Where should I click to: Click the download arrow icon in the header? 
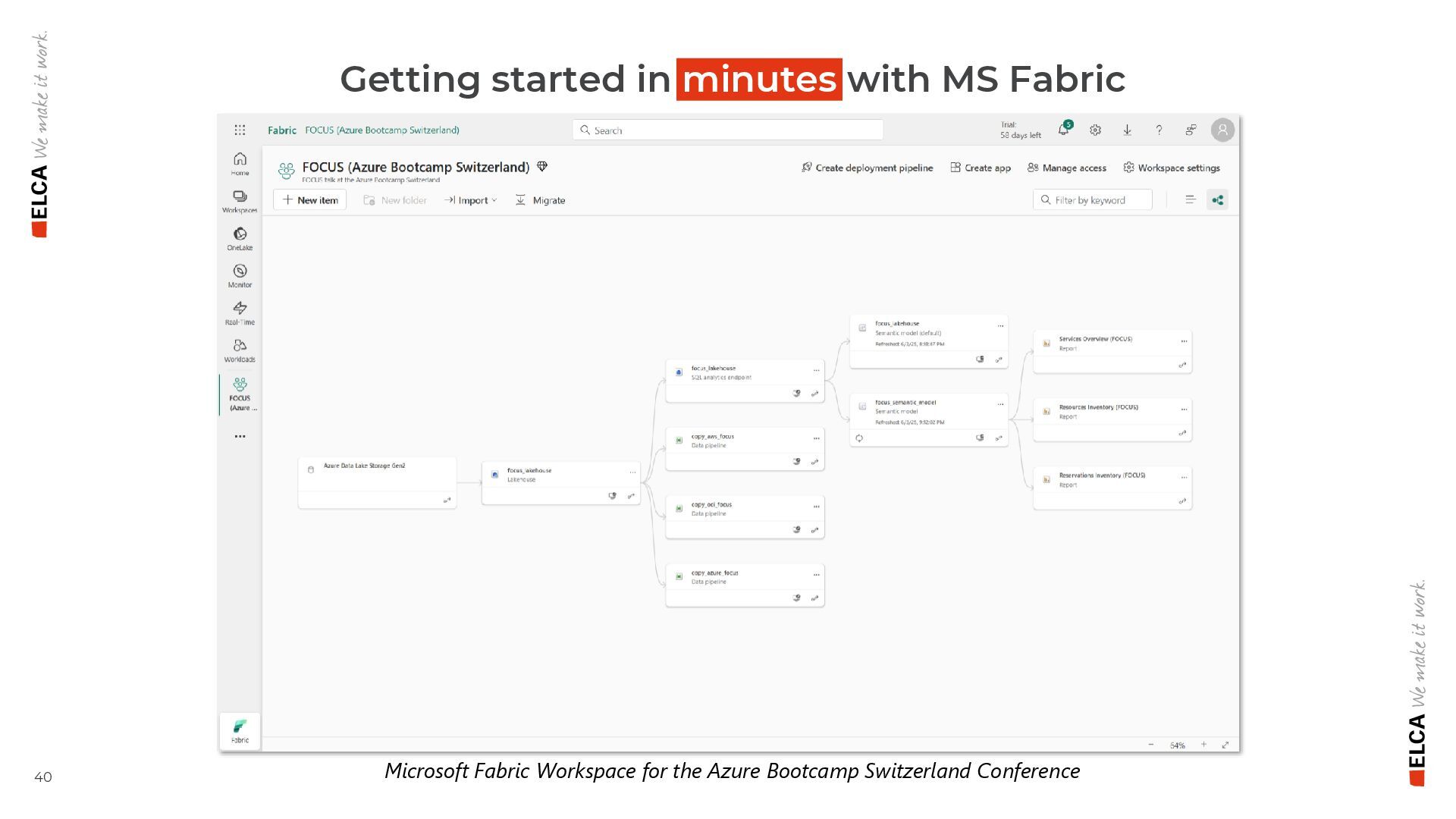click(1127, 130)
